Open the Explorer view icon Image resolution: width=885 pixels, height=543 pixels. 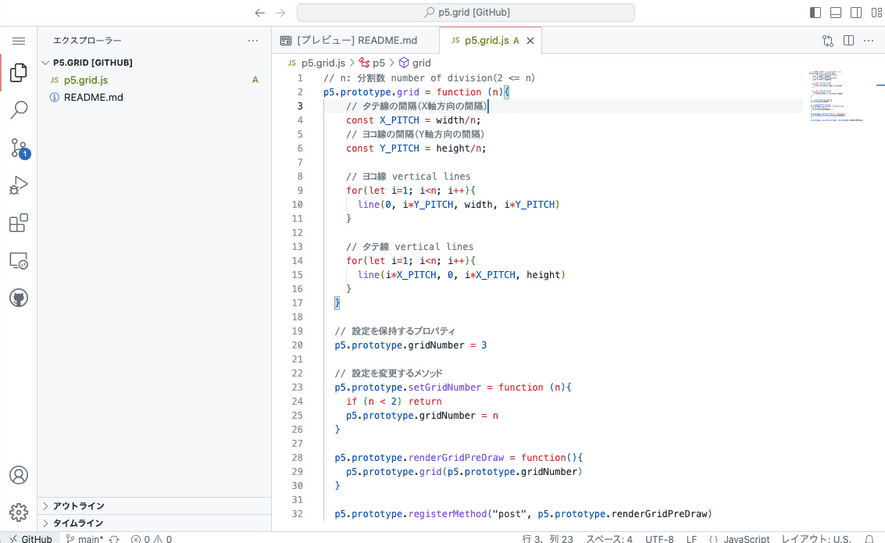pyautogui.click(x=18, y=72)
